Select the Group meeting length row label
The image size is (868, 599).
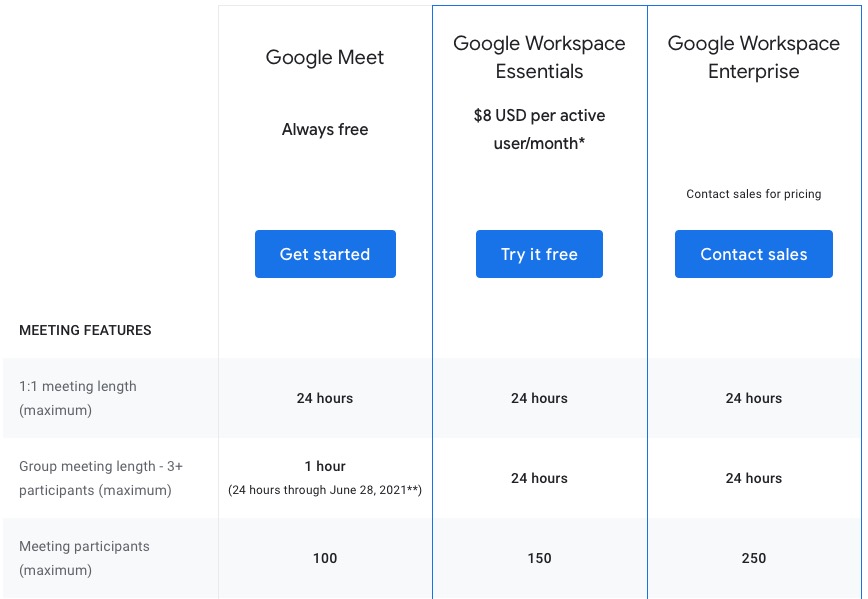pyautogui.click(x=101, y=478)
